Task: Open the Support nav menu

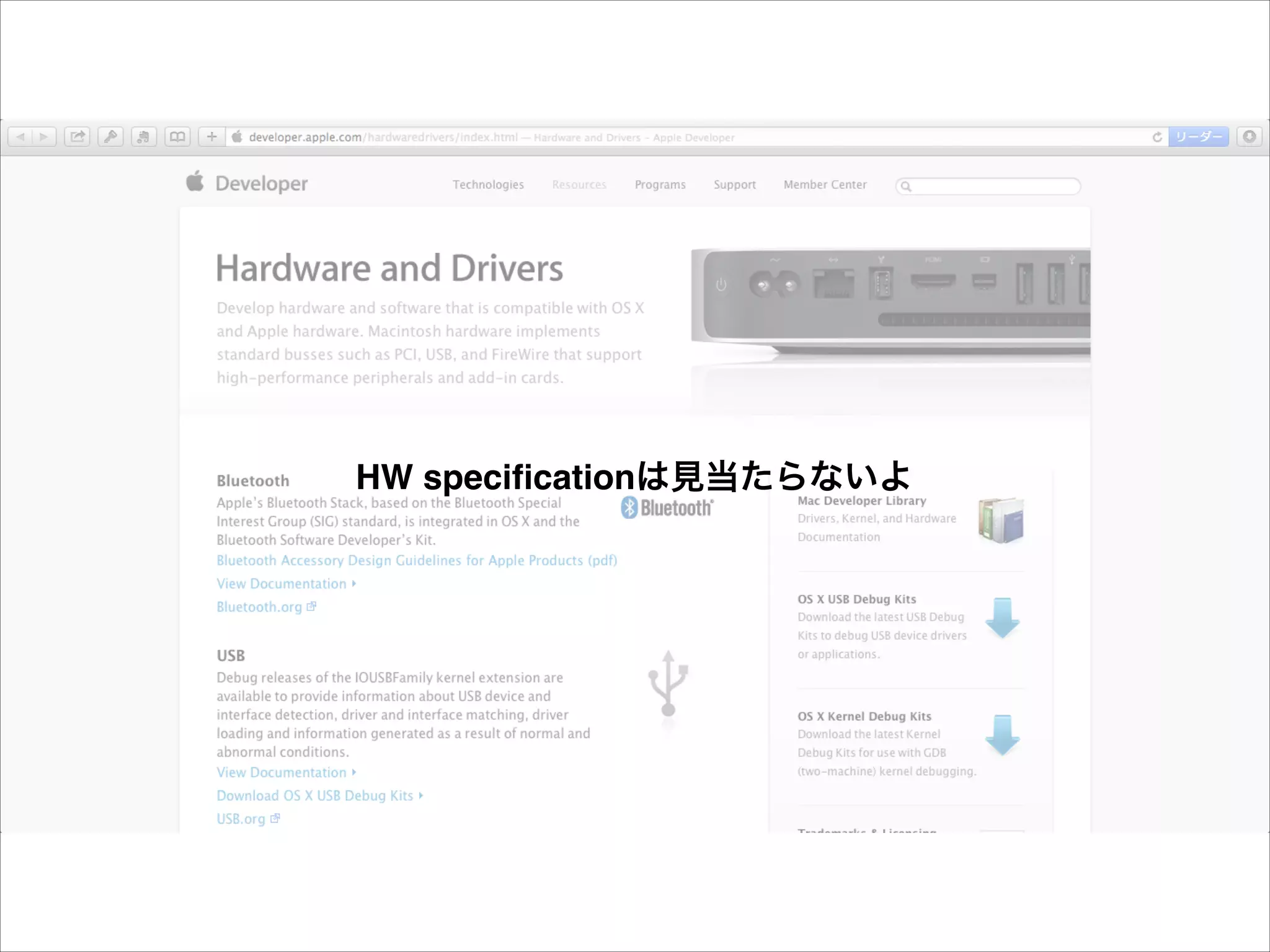Action: tap(734, 185)
